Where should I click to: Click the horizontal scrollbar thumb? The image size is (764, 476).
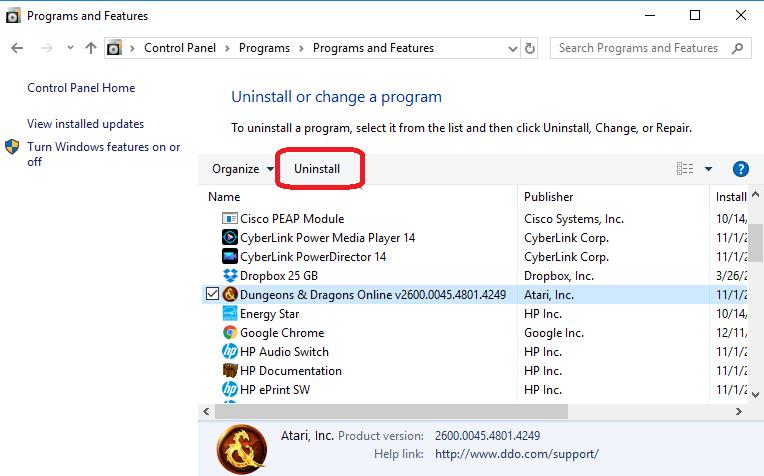tap(391, 411)
